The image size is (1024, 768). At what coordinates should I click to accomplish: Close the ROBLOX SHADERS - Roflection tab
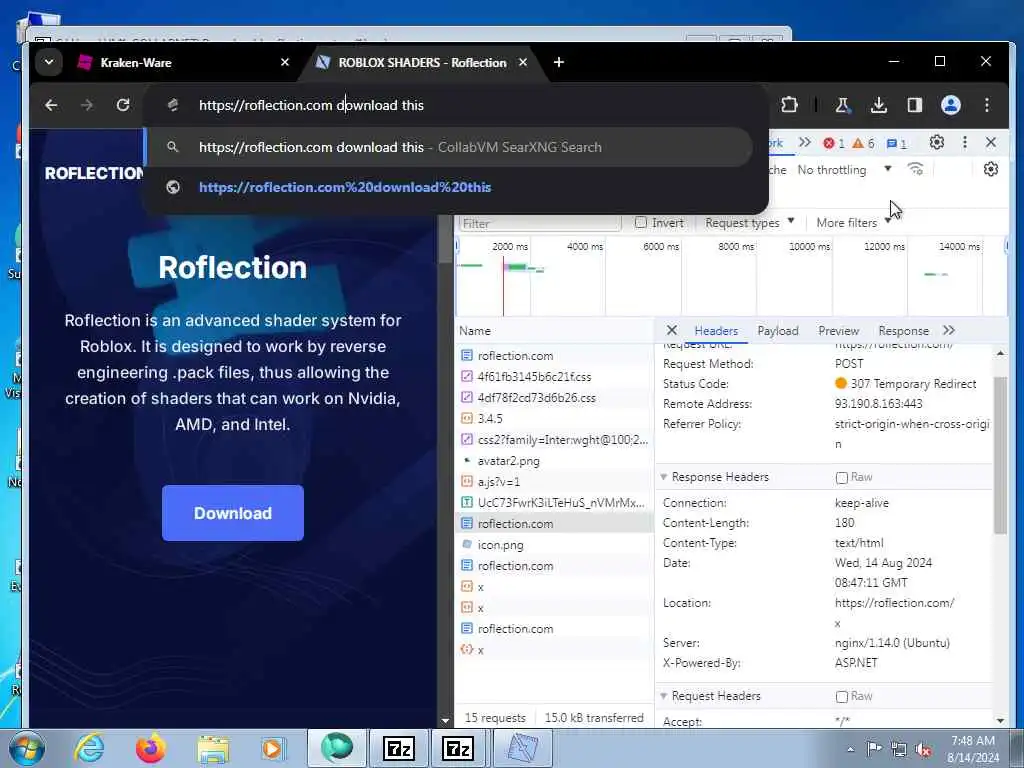click(x=522, y=62)
